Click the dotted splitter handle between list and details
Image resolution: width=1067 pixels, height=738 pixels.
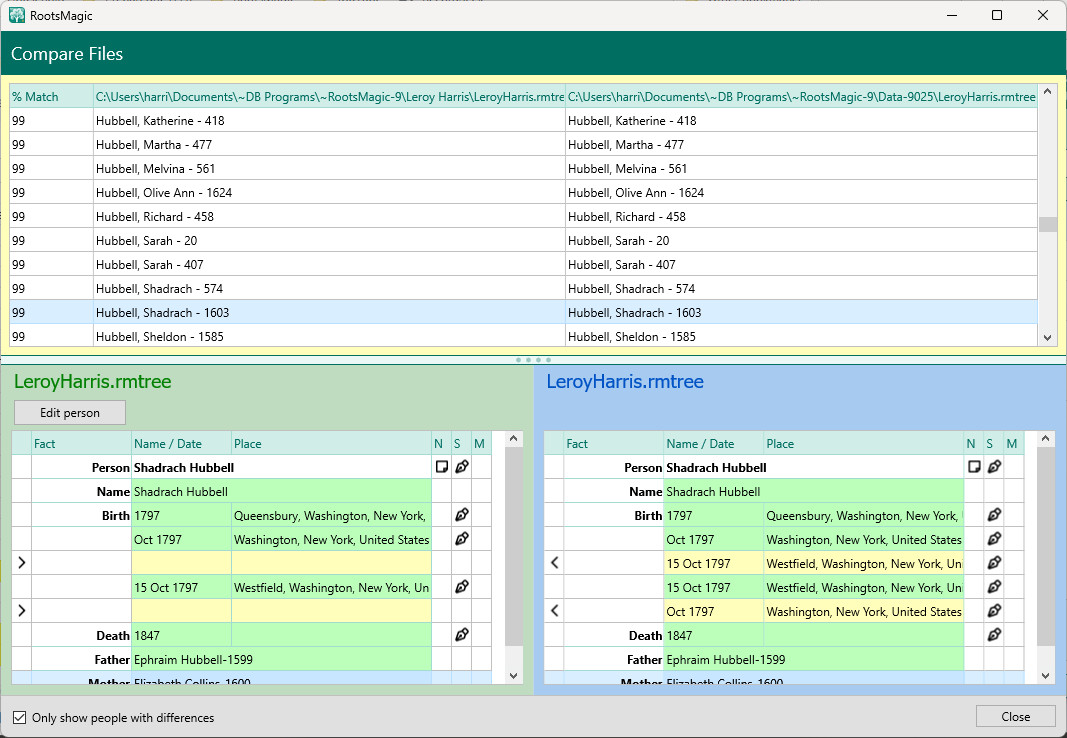click(x=533, y=360)
